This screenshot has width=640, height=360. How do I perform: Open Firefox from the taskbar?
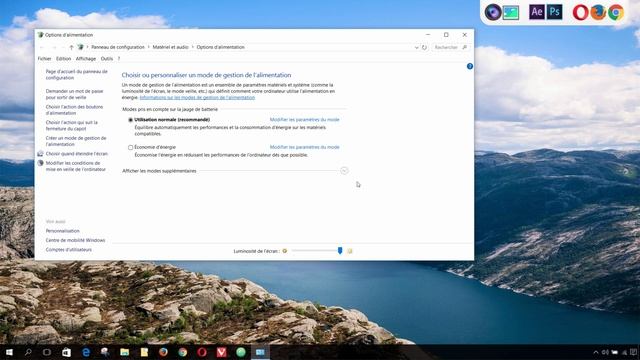point(163,352)
